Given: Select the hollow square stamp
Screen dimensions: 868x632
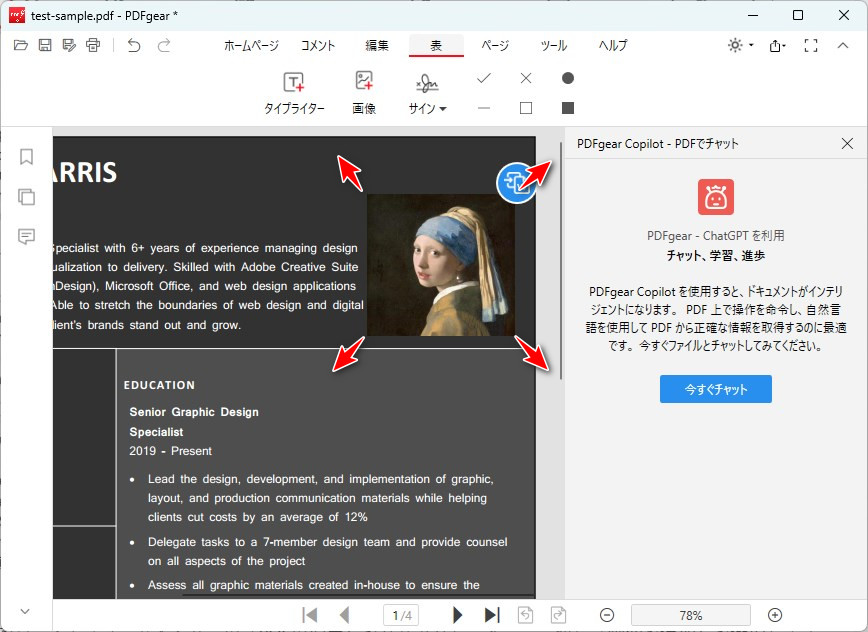Looking at the screenshot, I should tap(525, 107).
